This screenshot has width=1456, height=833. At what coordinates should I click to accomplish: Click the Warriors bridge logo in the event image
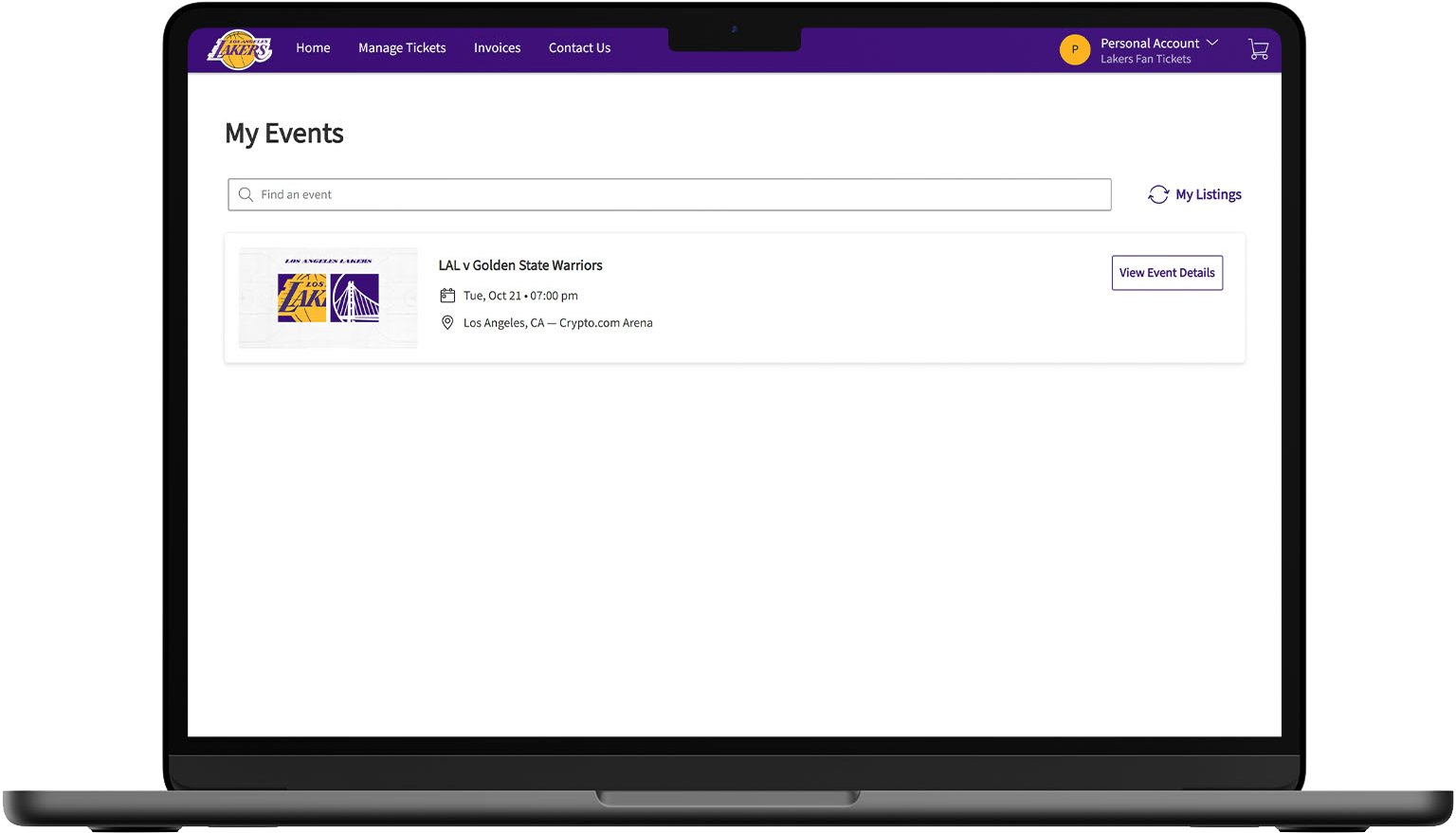click(355, 298)
